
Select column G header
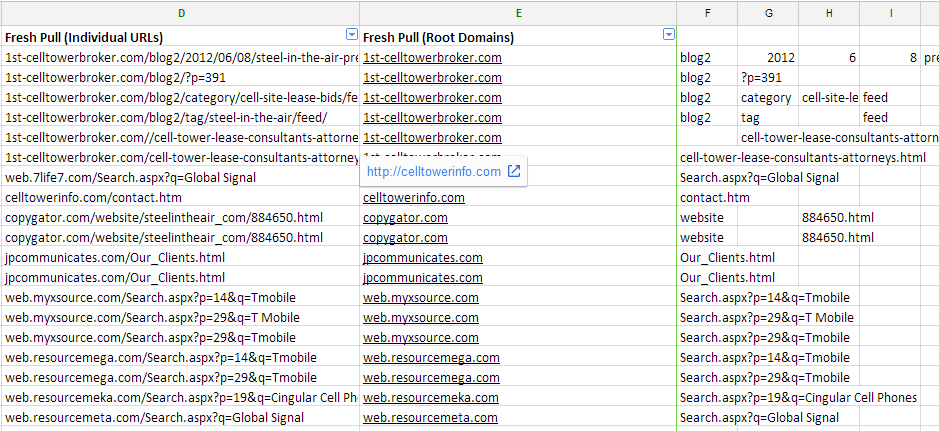(768, 13)
